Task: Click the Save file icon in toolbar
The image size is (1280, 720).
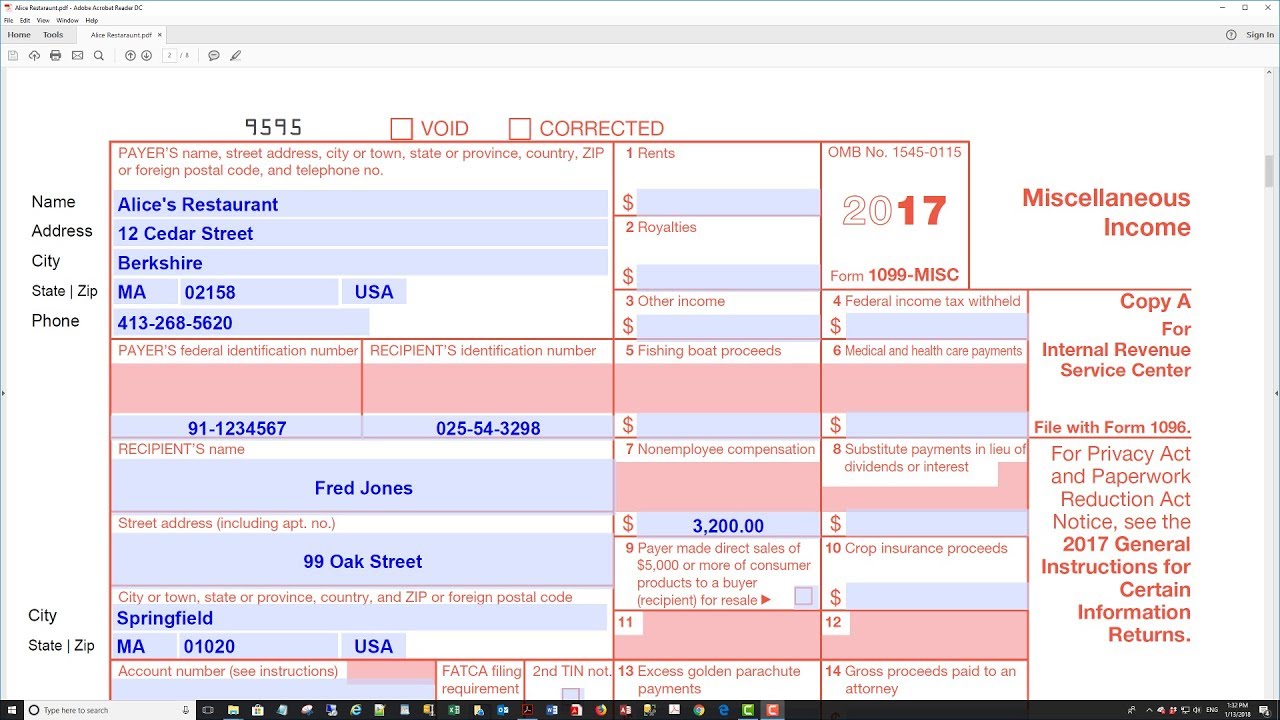Action: pyautogui.click(x=13, y=56)
